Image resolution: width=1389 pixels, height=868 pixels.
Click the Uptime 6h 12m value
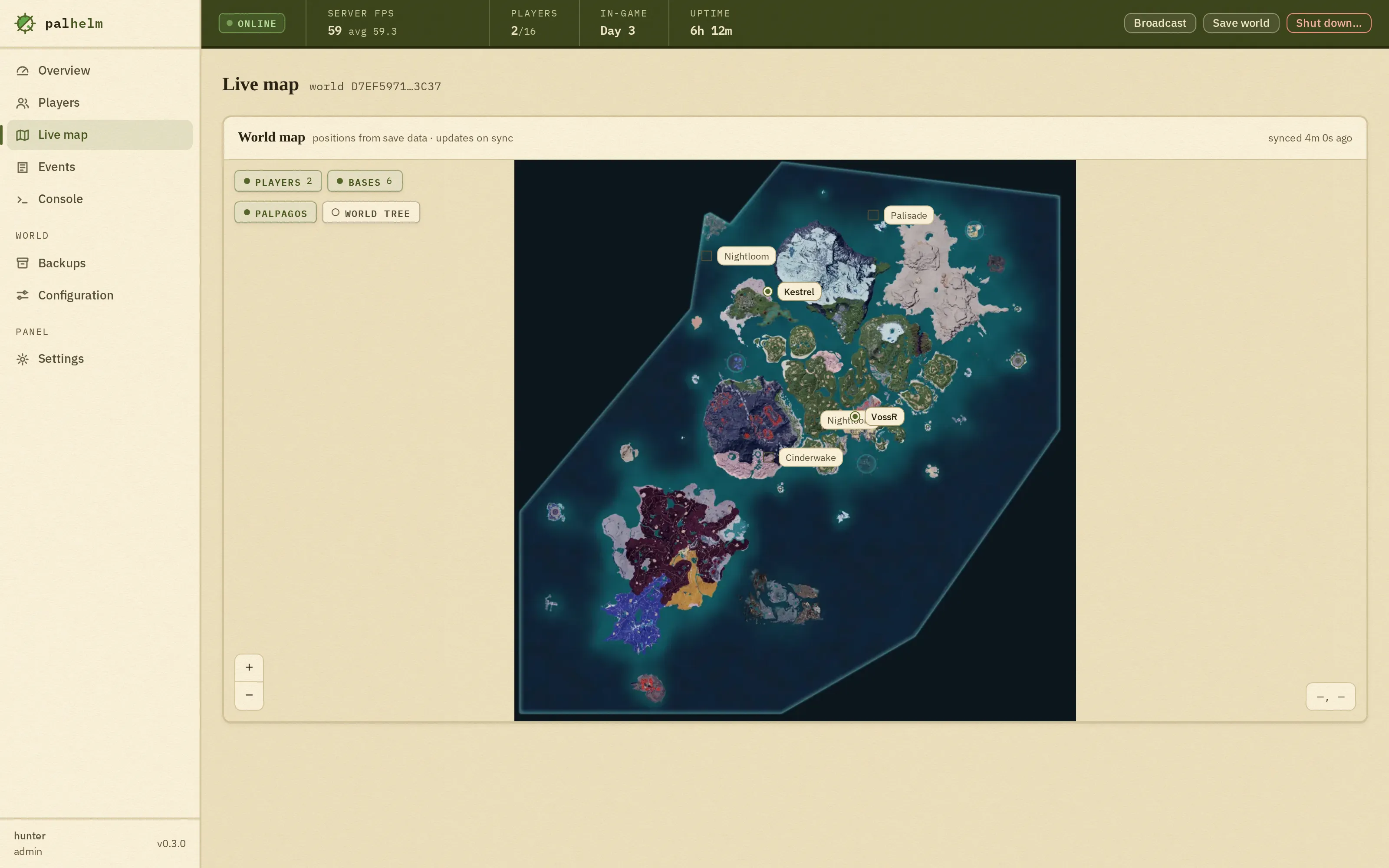[x=711, y=30]
